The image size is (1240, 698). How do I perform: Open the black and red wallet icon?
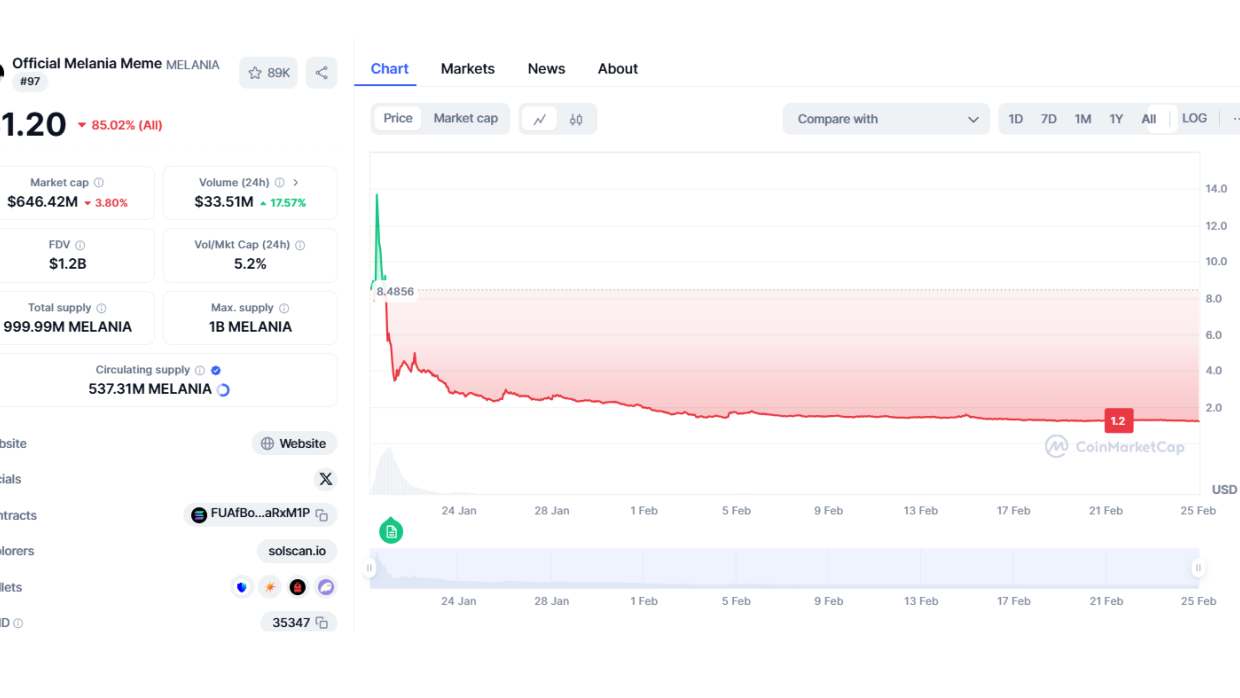point(298,587)
